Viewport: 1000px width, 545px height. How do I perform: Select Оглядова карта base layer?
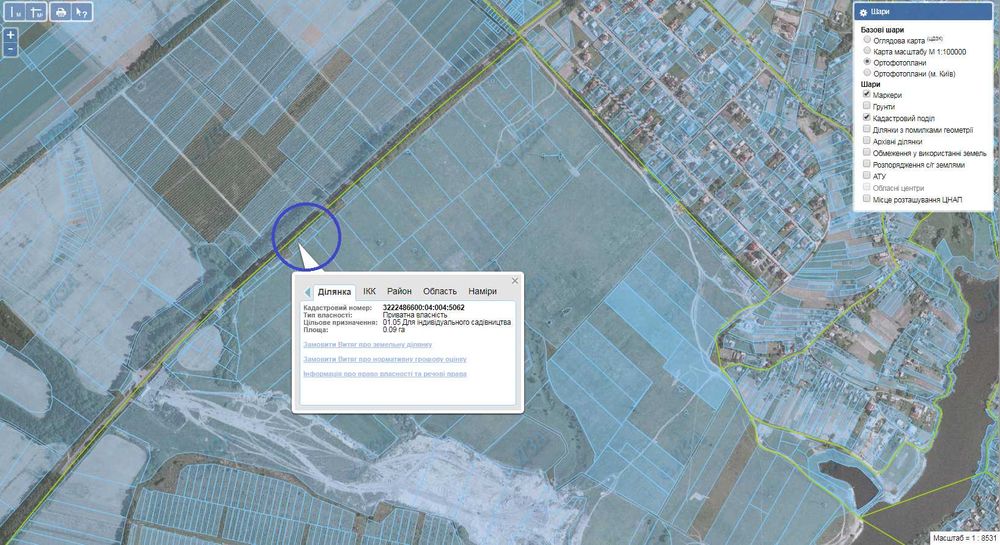click(x=867, y=40)
